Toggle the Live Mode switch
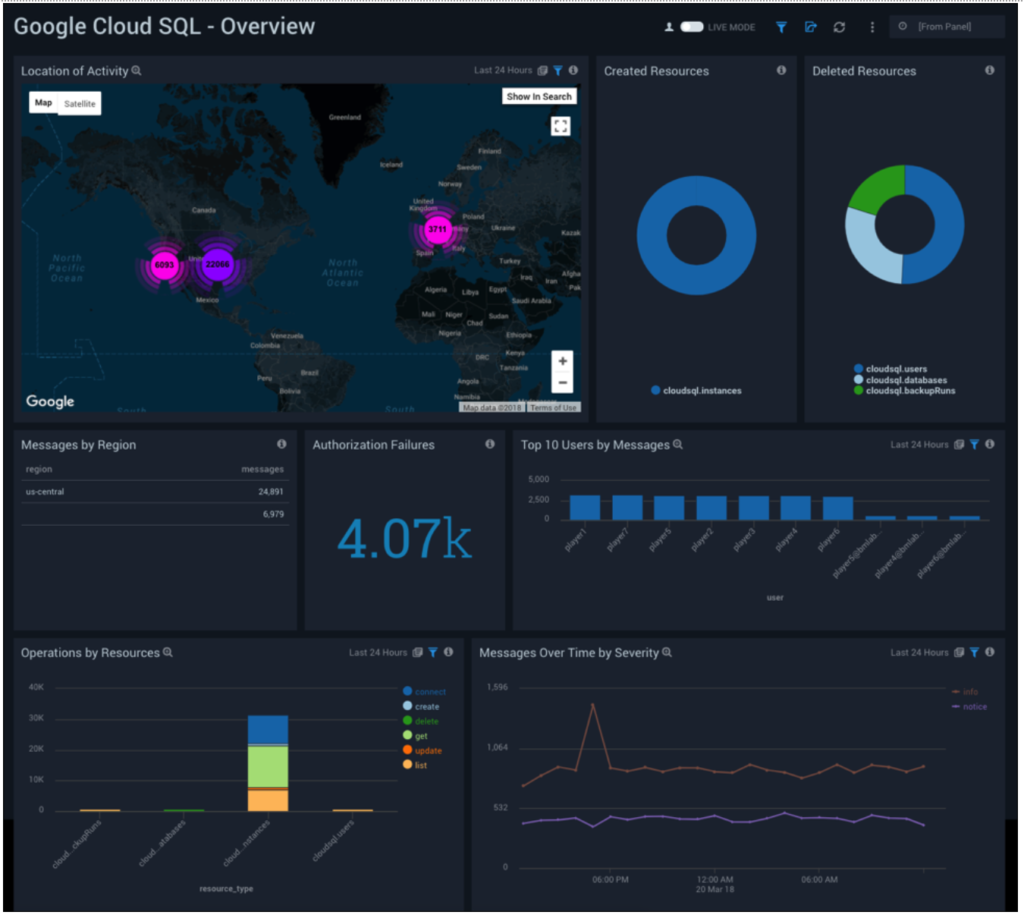 click(x=692, y=27)
